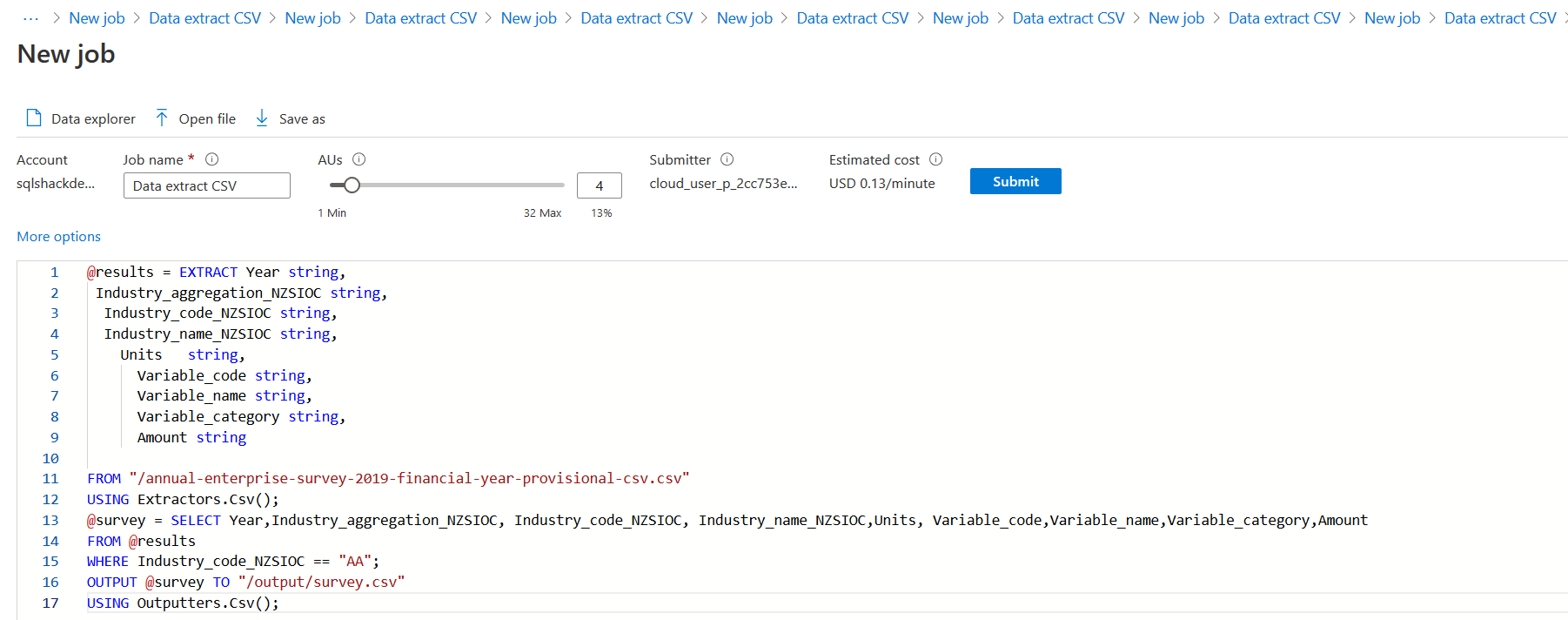Click the AUs number input box

click(x=599, y=185)
